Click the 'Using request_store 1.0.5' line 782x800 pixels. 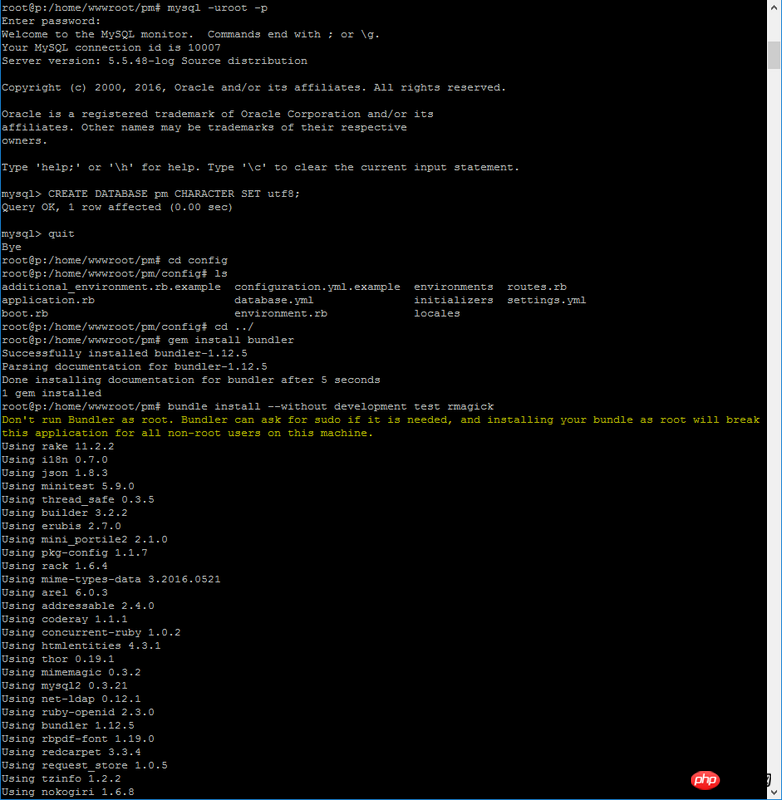[85, 765]
